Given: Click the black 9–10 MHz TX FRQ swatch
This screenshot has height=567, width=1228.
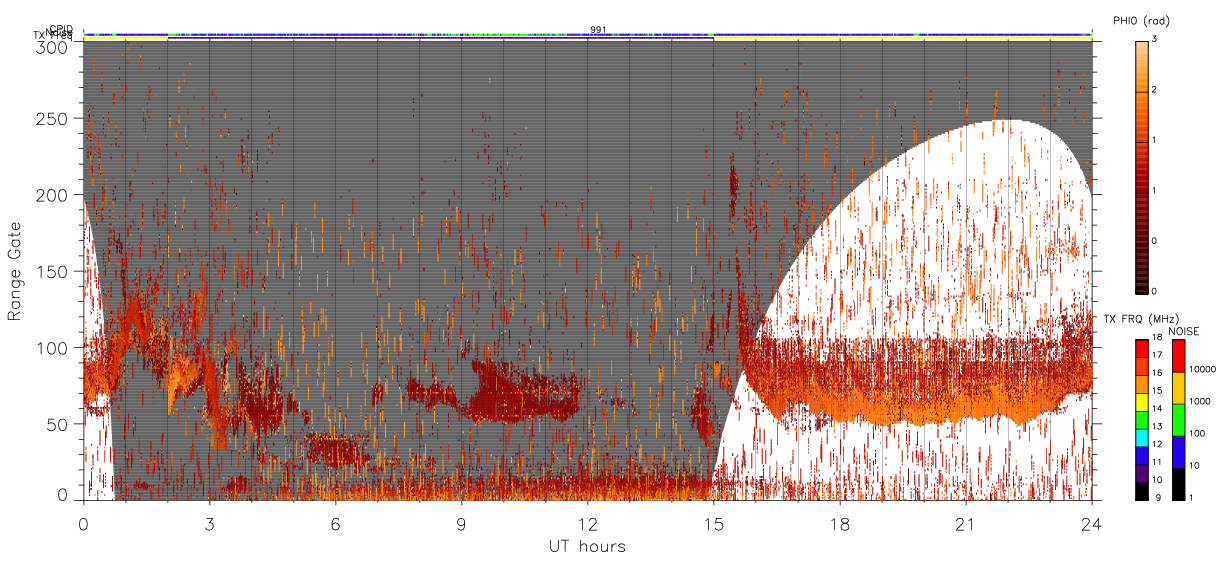Looking at the screenshot, I should click(1141, 490).
